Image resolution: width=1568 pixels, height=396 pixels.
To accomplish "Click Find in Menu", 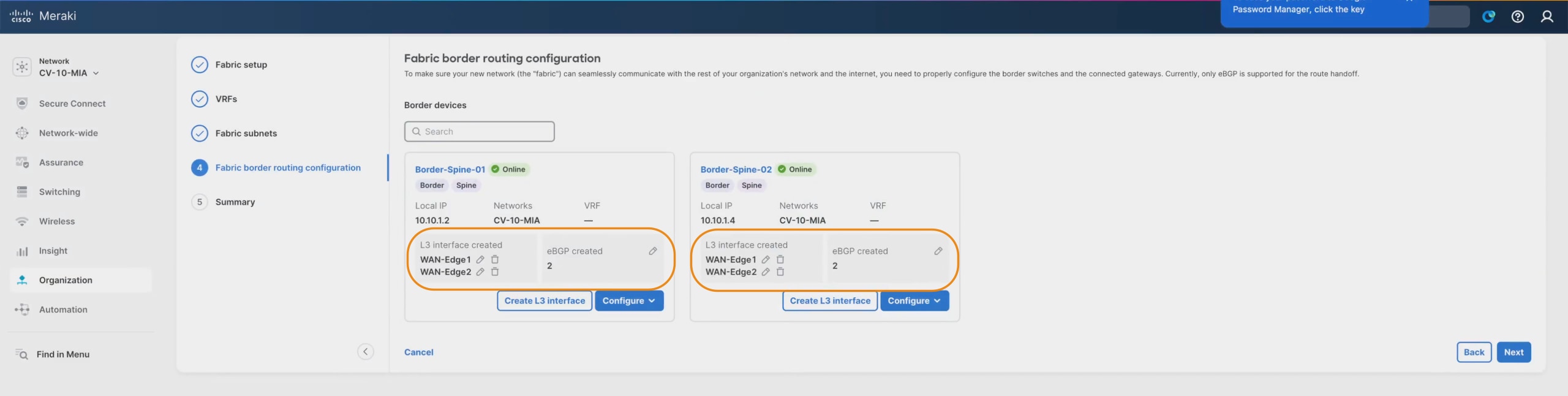I will point(62,354).
